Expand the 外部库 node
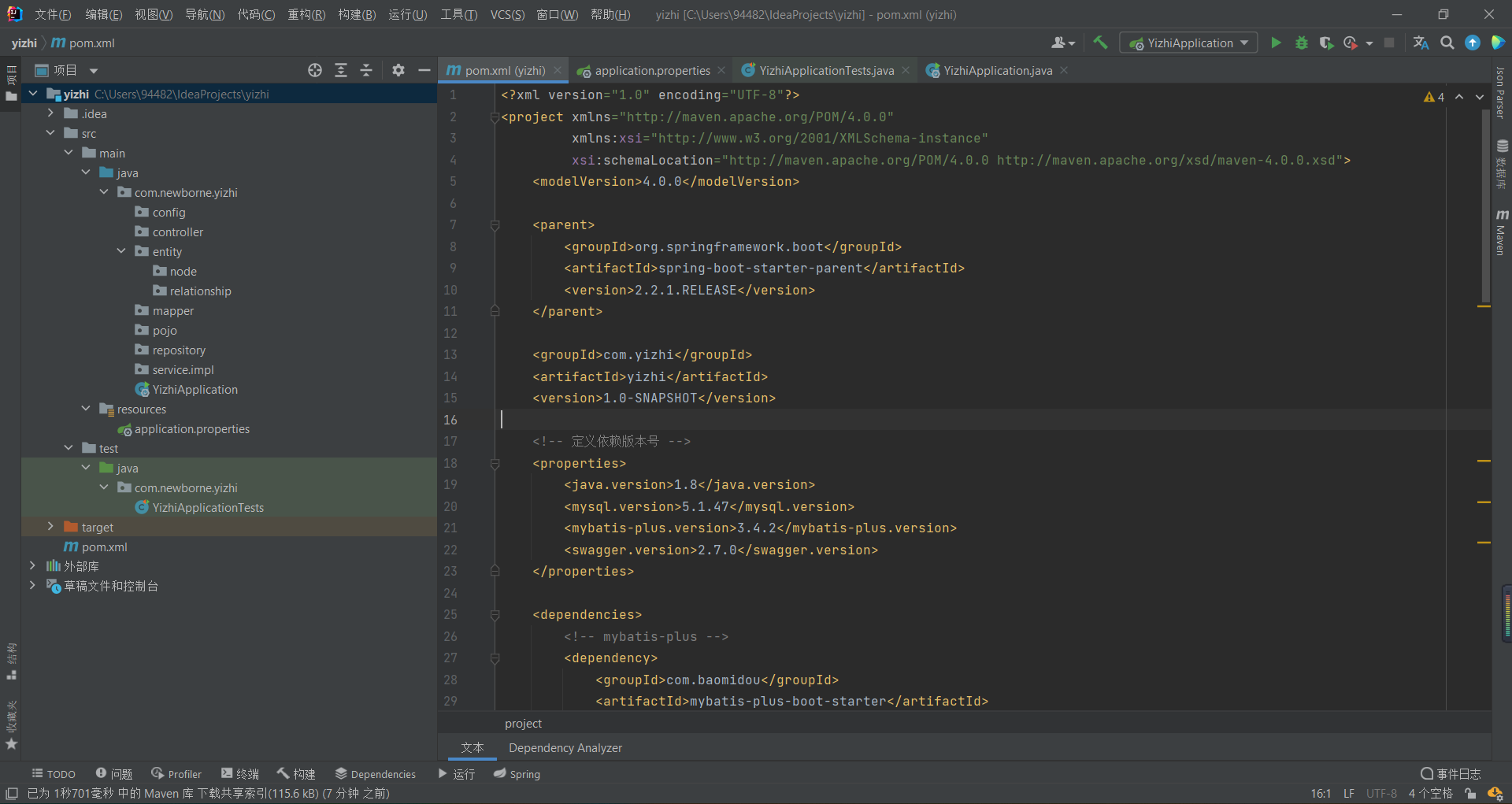This screenshot has height=804, width=1512. coord(32,565)
